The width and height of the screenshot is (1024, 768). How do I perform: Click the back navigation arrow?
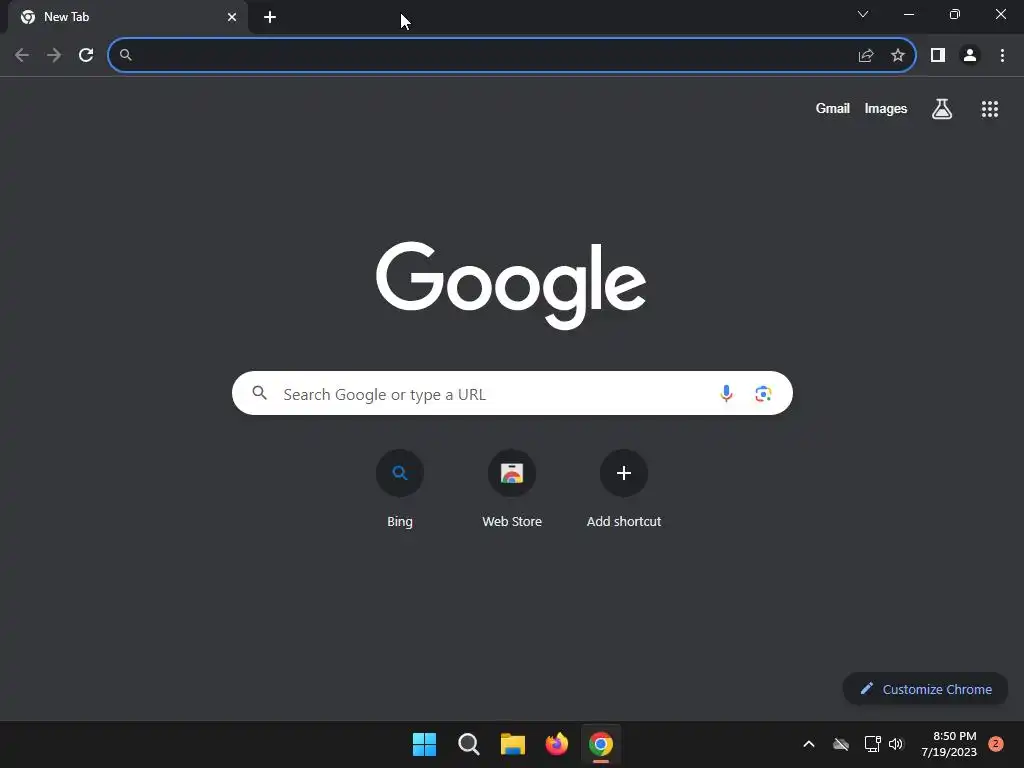coord(22,56)
